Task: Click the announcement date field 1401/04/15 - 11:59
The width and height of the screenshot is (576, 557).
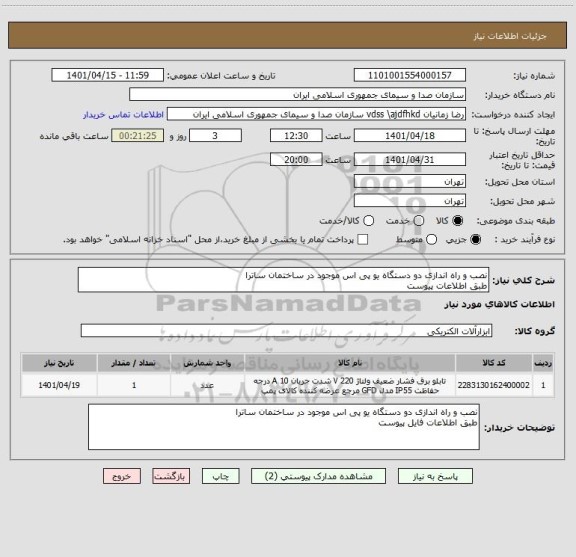Action: [108, 75]
